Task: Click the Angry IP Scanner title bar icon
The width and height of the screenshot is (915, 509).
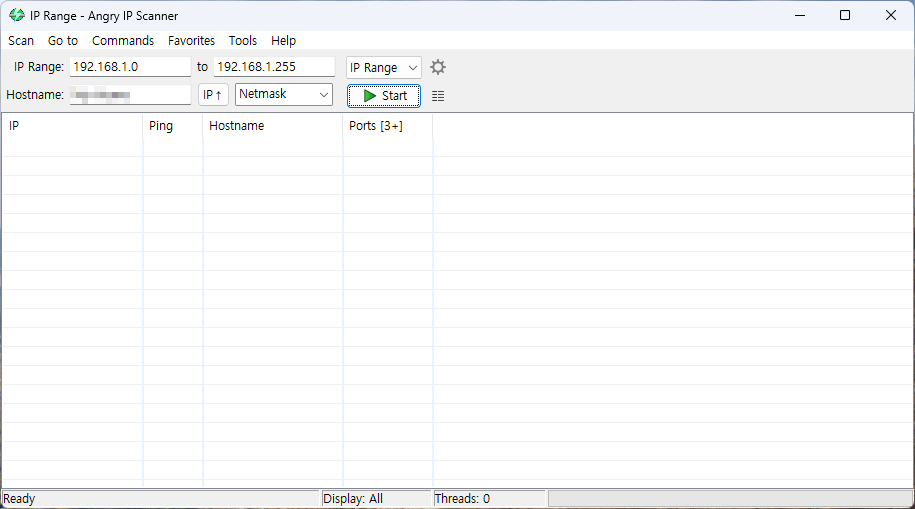Action: [17, 15]
